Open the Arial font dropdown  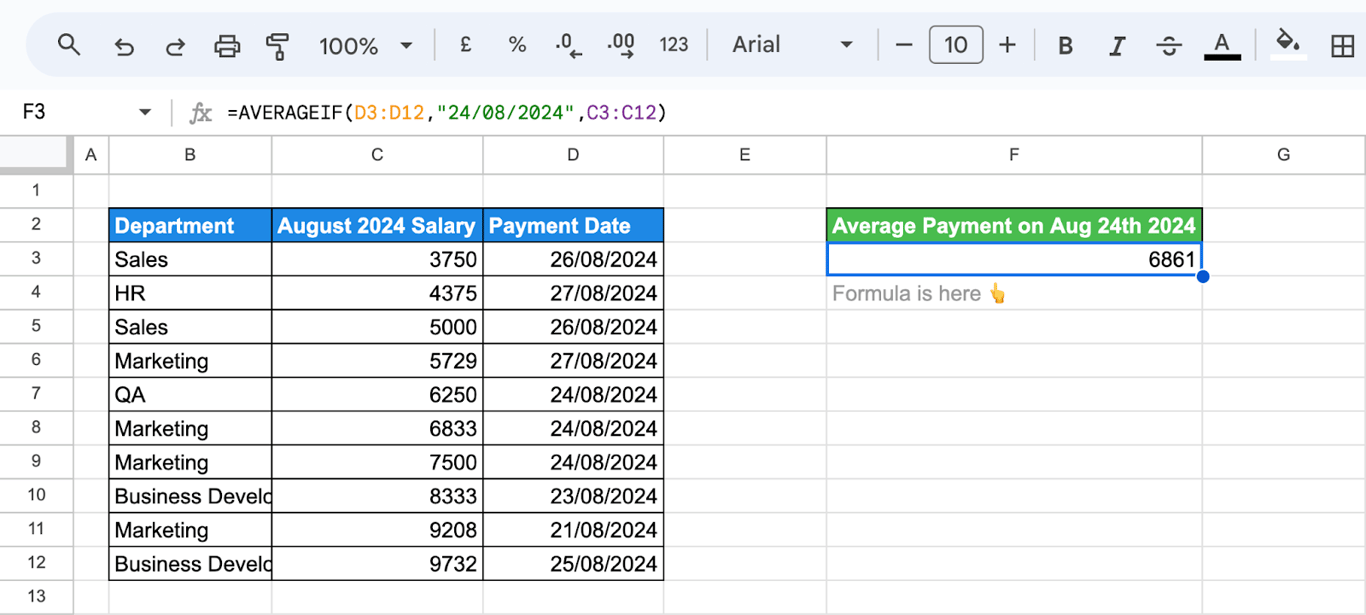792,45
